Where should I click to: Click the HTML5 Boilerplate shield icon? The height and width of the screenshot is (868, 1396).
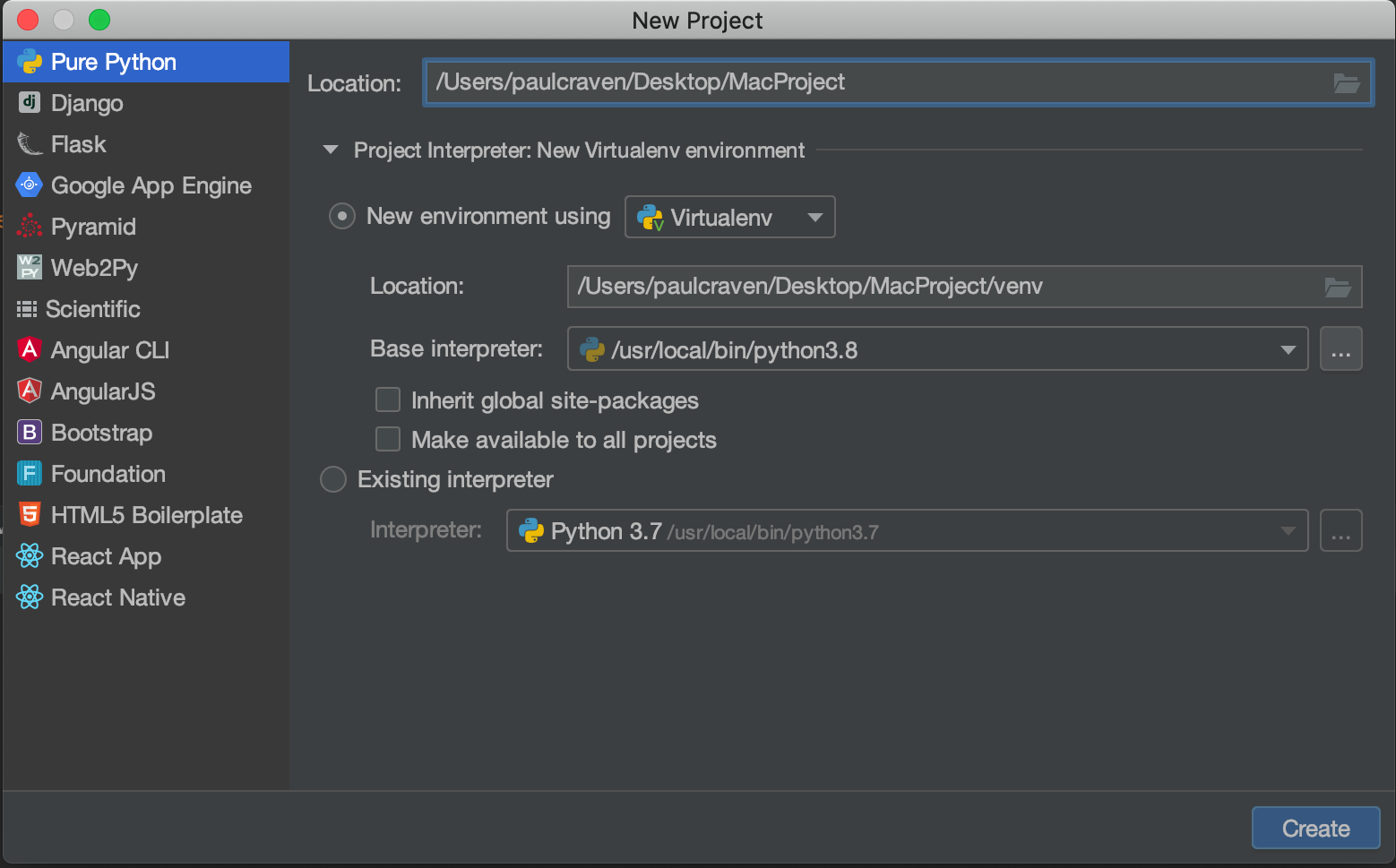point(30,514)
